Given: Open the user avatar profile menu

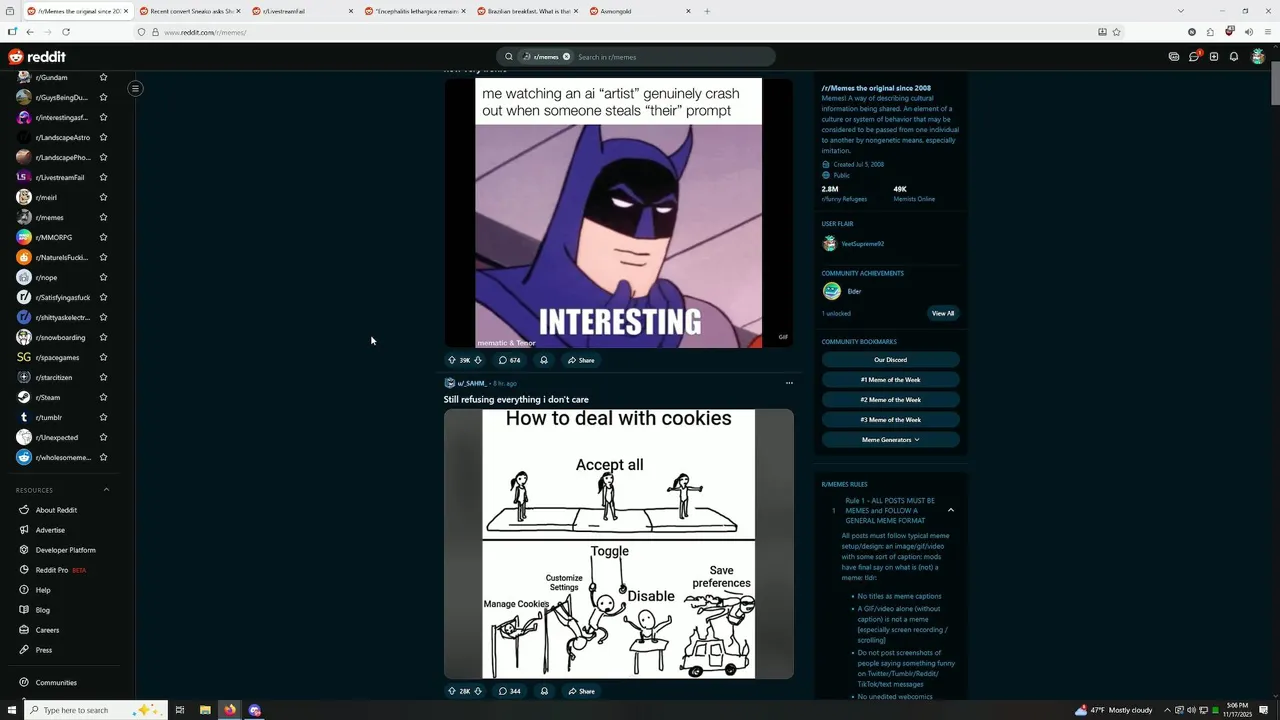Looking at the screenshot, I should 1258,57.
